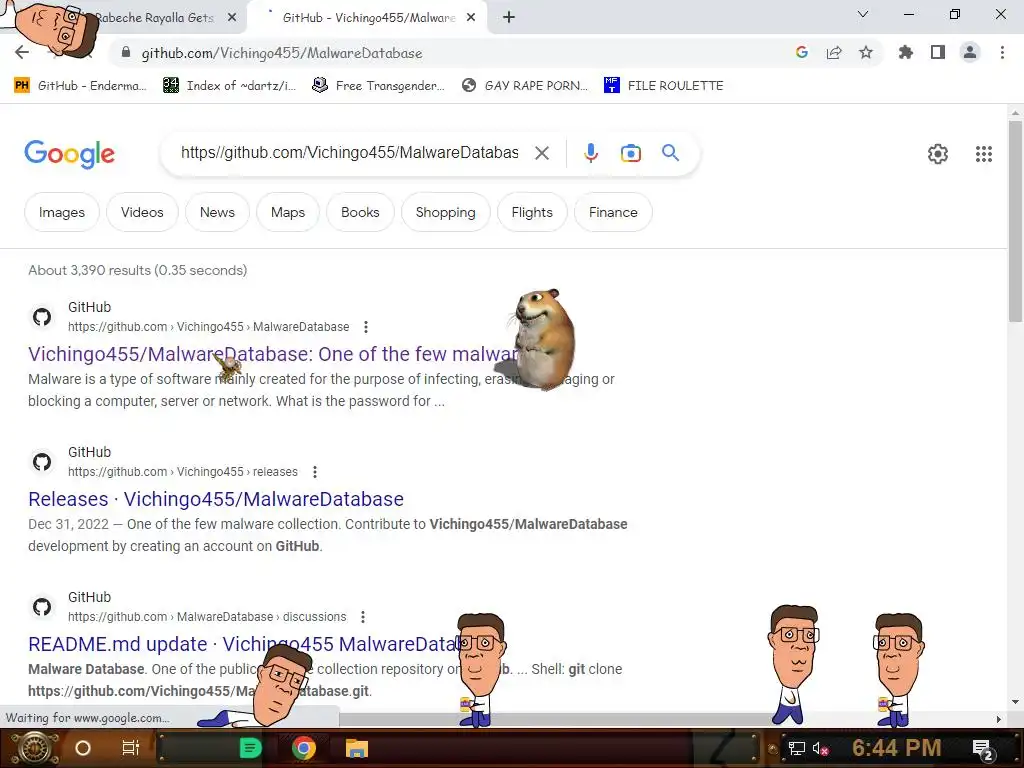
Task: Click the GitHub favicon of first result
Action: tap(42, 317)
